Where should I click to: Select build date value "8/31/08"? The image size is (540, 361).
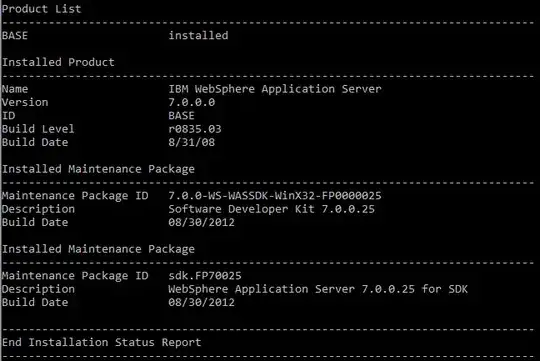191,142
